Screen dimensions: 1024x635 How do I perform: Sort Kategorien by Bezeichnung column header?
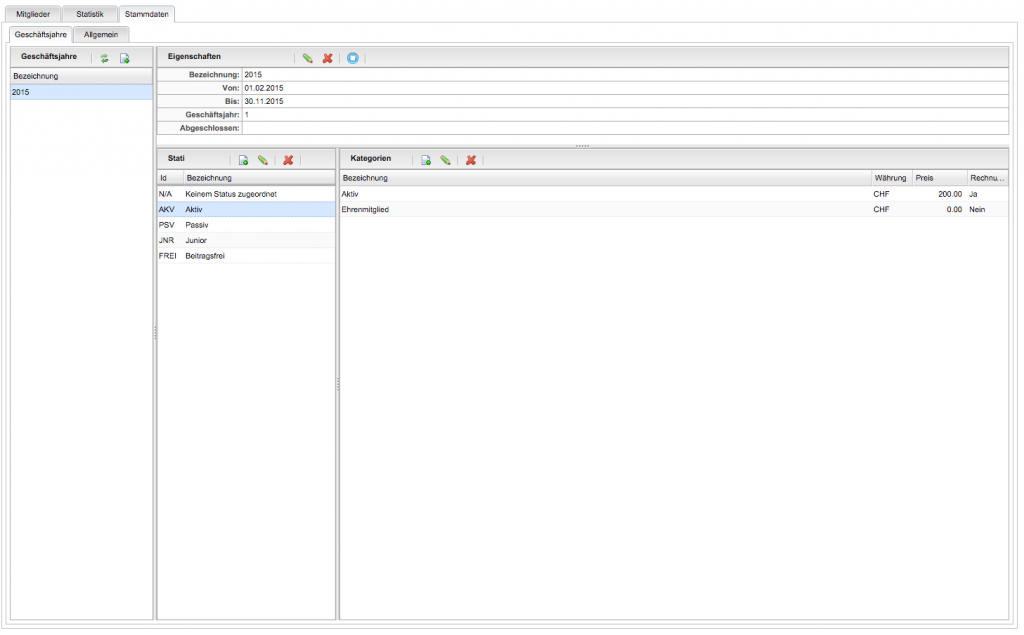coord(605,178)
